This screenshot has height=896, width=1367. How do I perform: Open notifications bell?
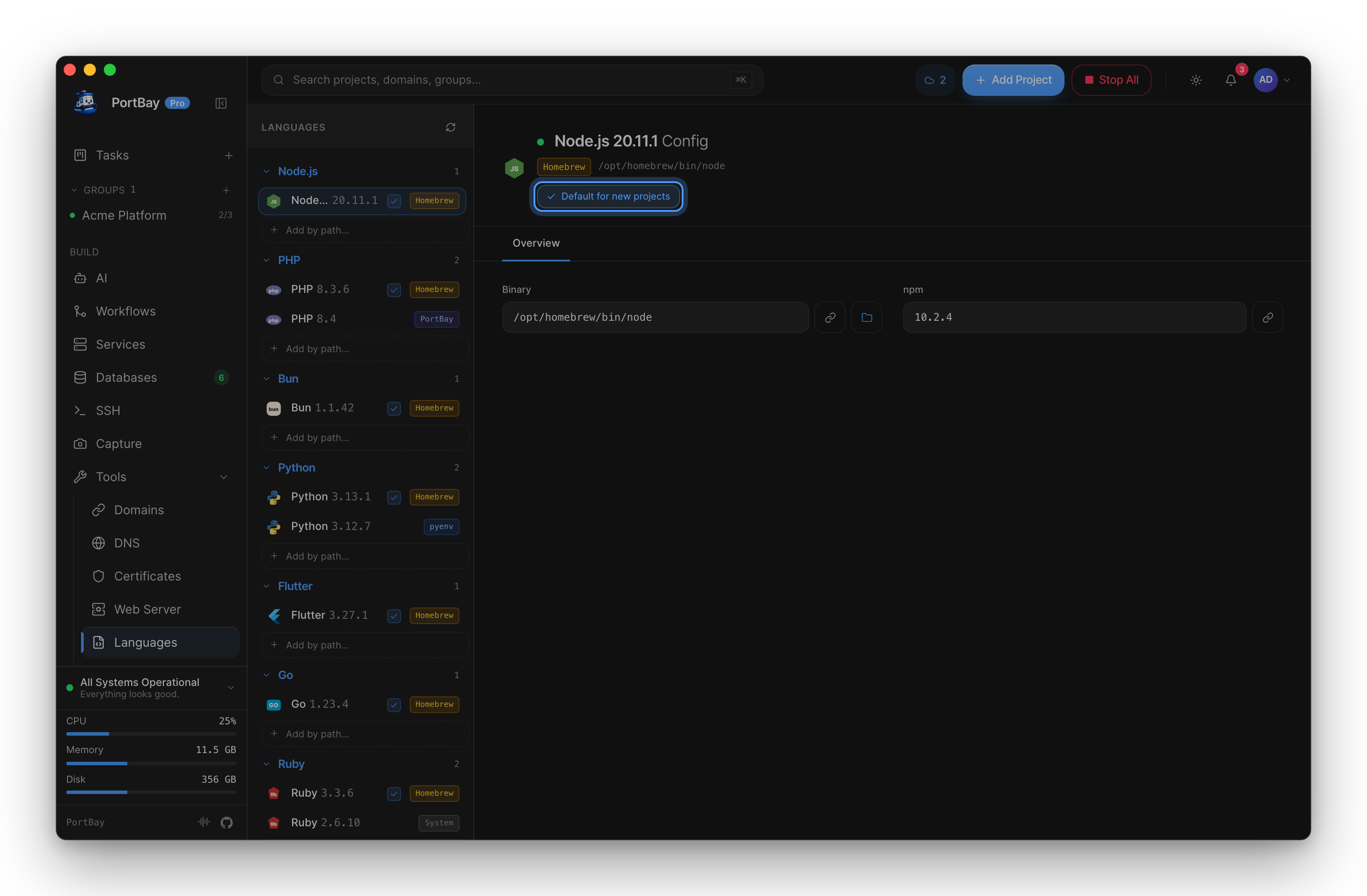click(1231, 81)
